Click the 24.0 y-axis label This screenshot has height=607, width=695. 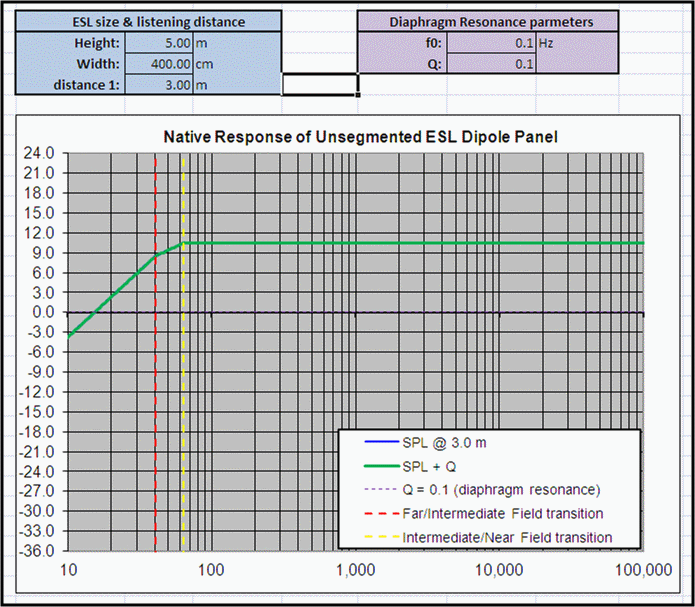click(x=40, y=153)
